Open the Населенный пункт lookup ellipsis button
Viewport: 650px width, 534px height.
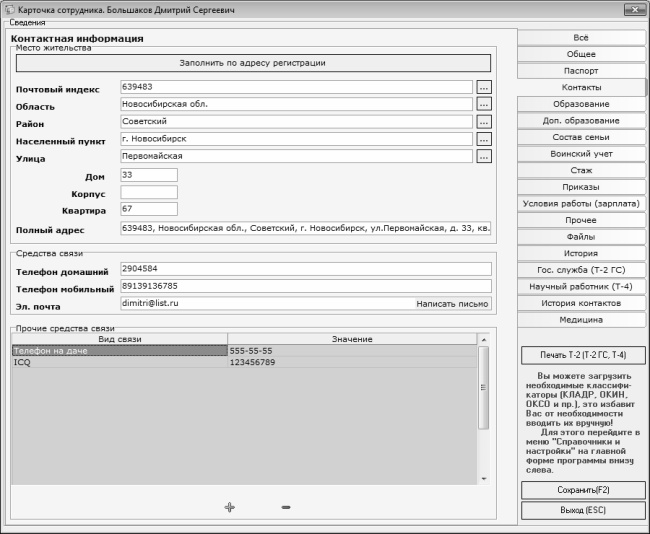click(484, 139)
